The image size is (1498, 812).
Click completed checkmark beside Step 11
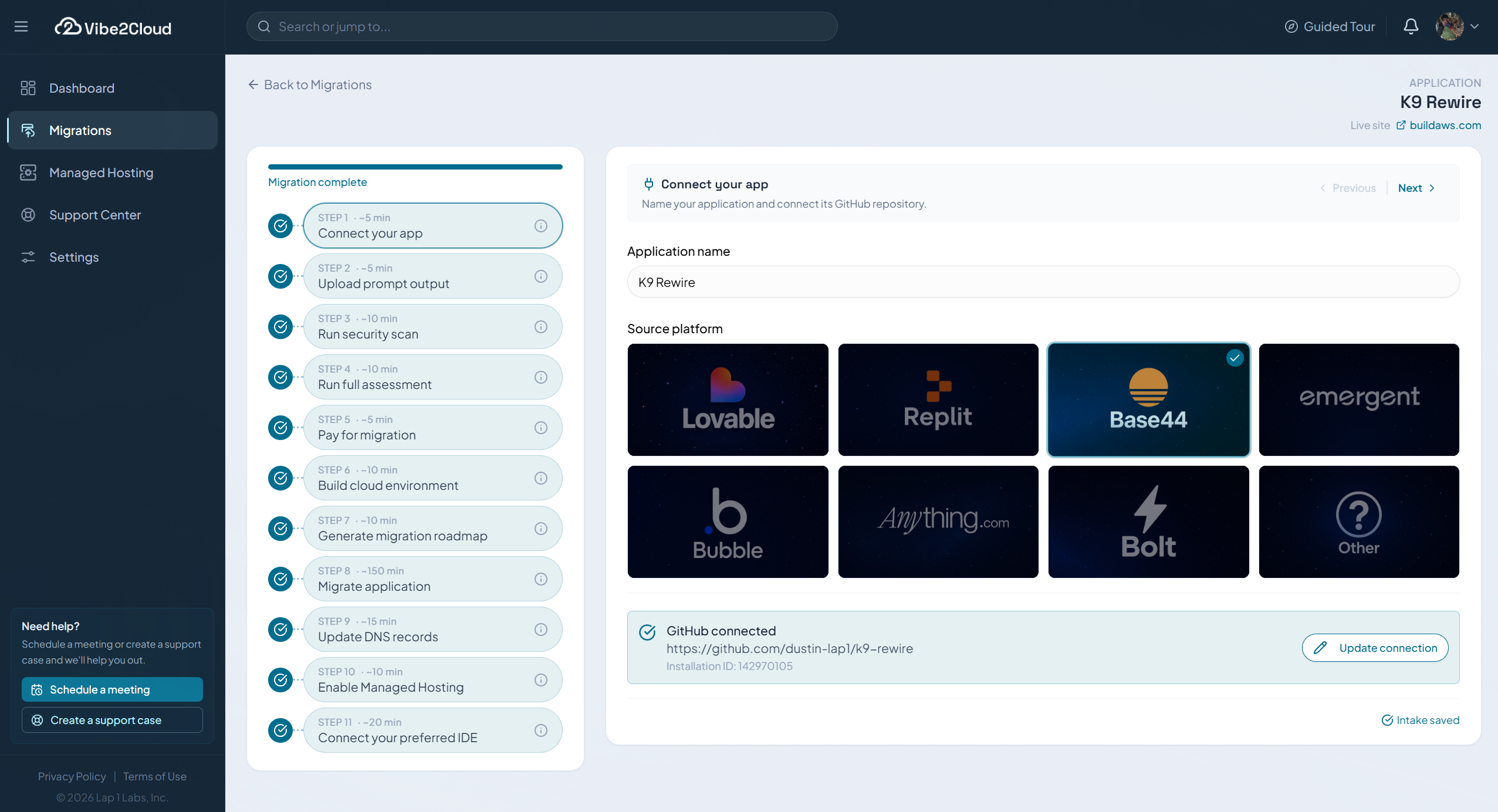click(280, 730)
